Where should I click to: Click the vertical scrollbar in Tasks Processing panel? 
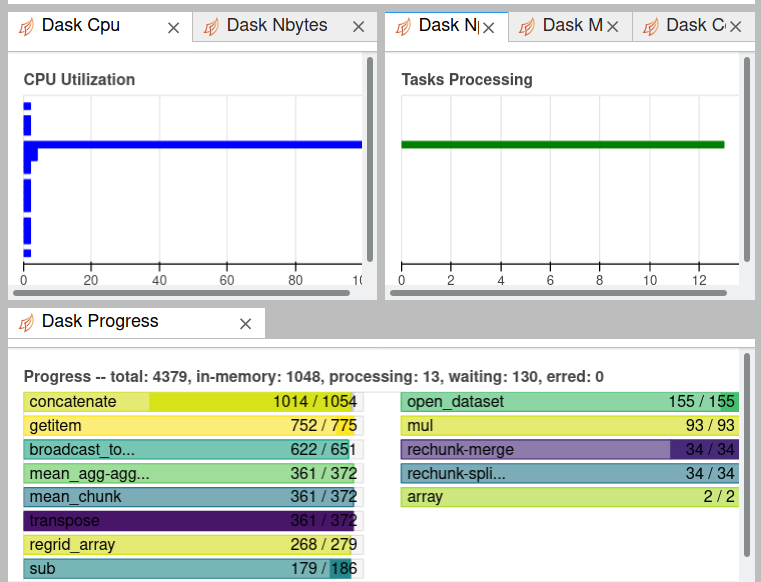747,160
